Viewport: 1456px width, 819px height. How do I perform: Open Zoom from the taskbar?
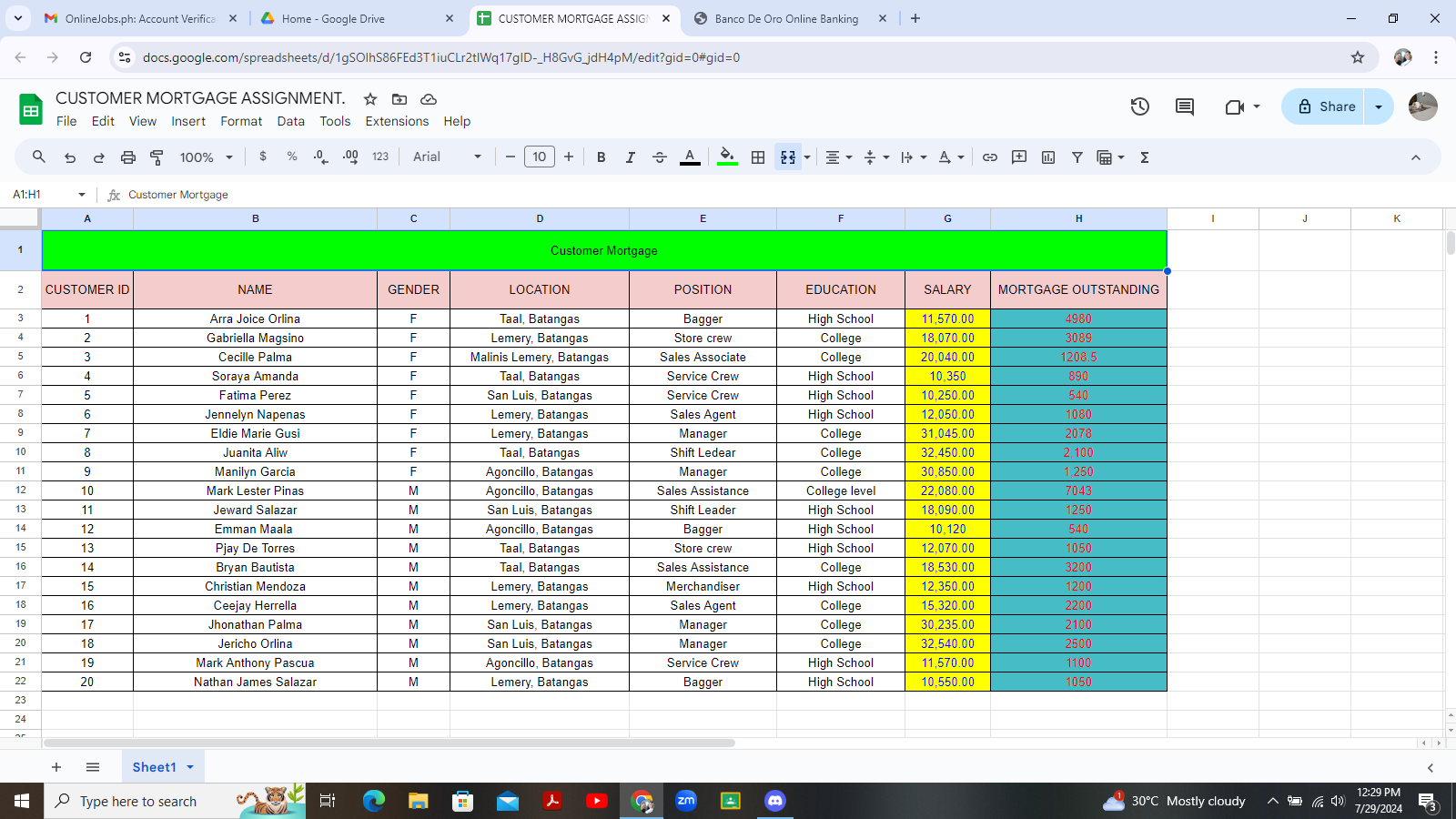(686, 801)
